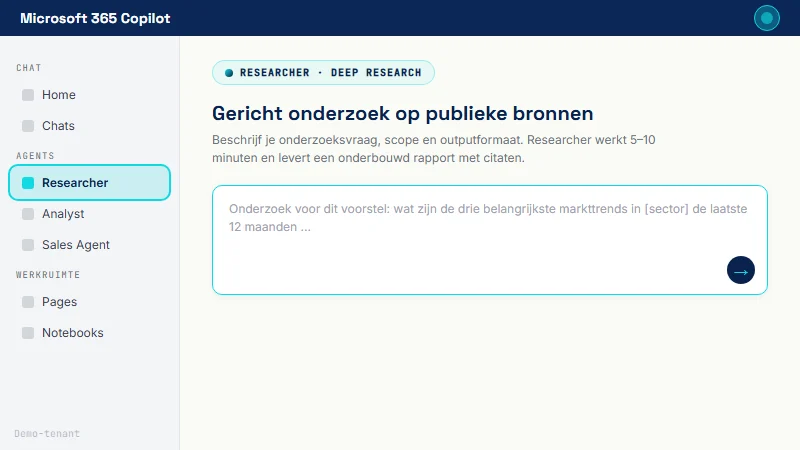This screenshot has width=800, height=450.
Task: Click the Demo-tenant label
Action: tap(47, 434)
